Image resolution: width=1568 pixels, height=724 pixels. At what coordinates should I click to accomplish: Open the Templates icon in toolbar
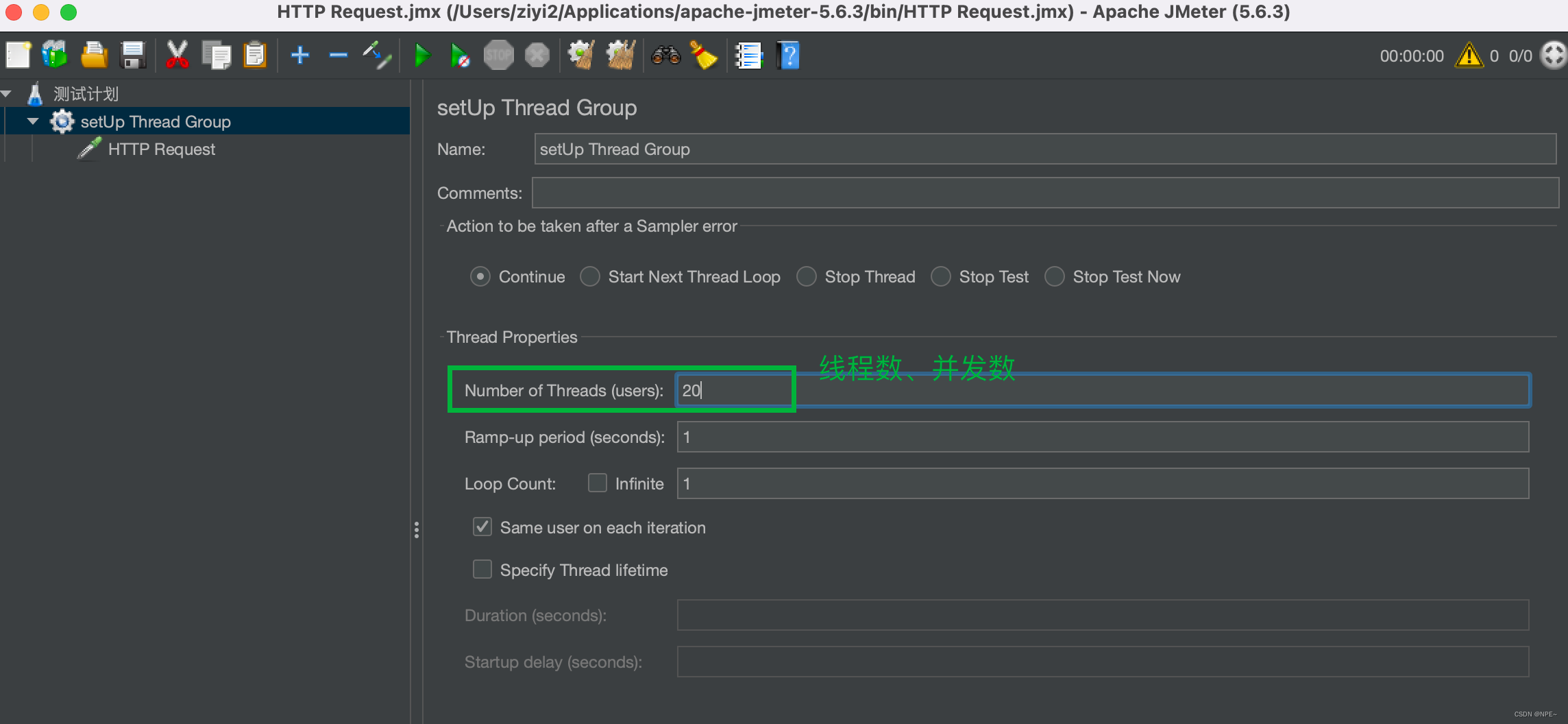55,56
